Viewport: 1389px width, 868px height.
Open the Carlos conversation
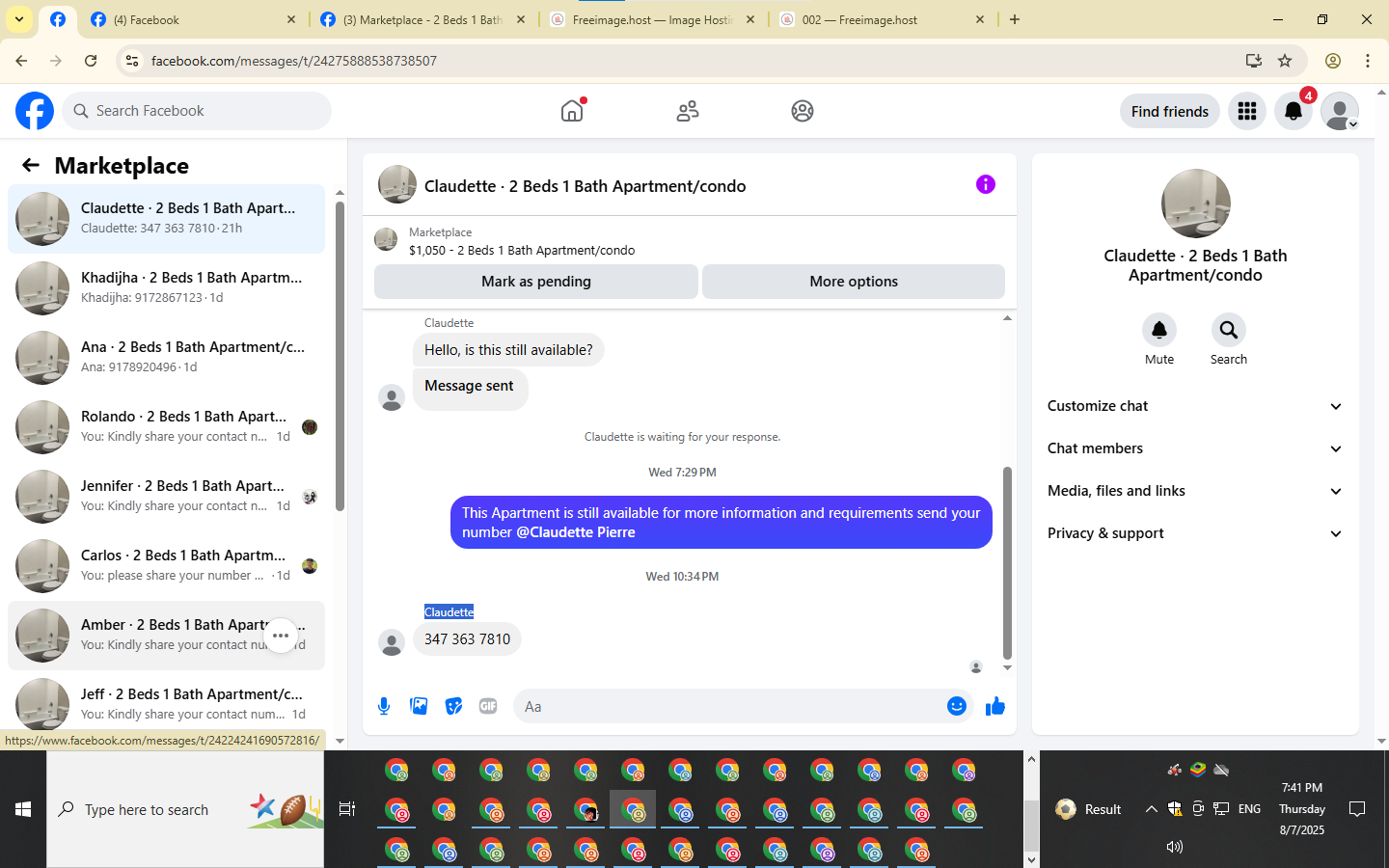coord(166,565)
